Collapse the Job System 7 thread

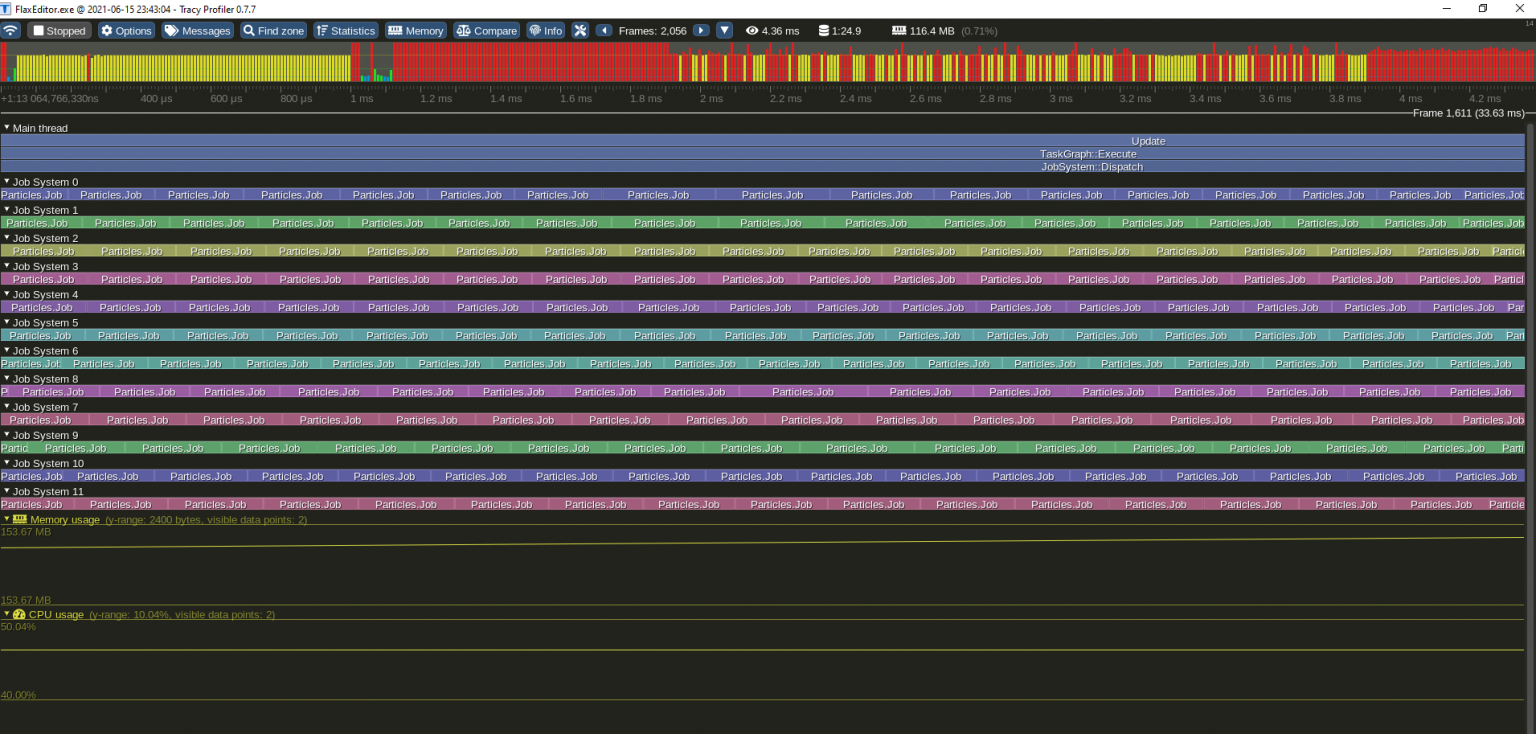[6, 407]
